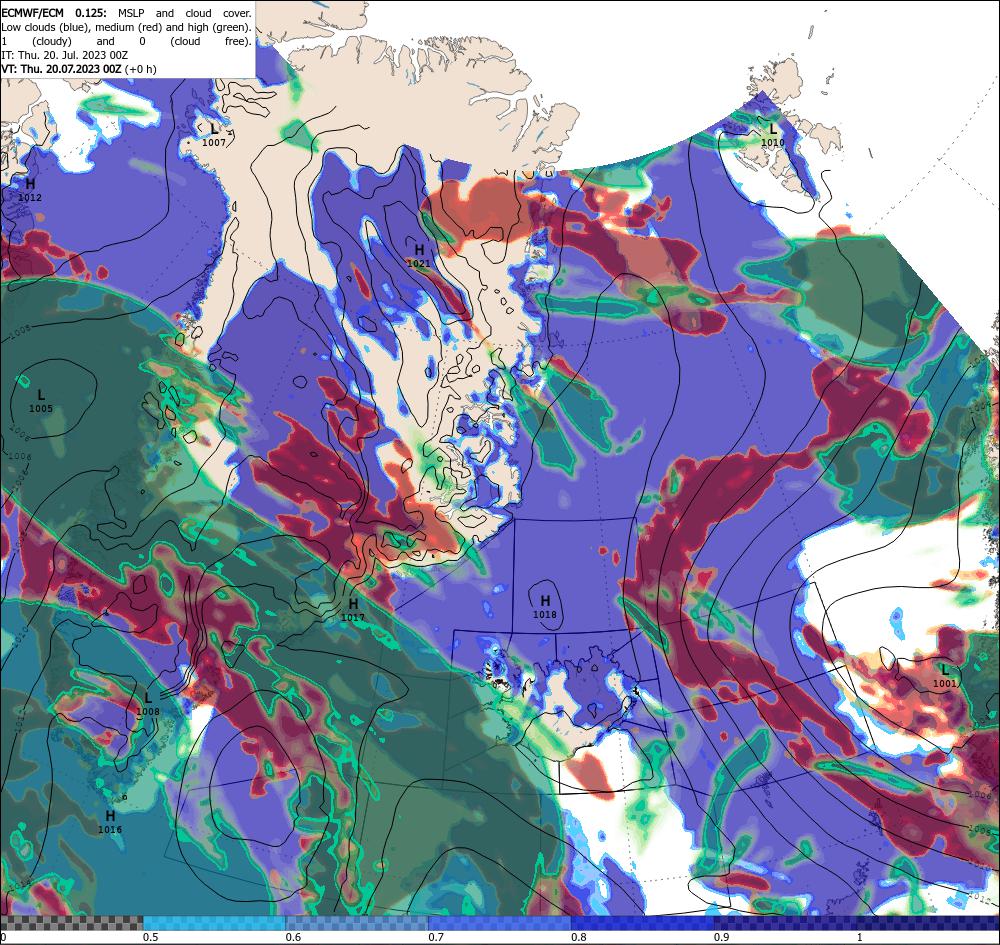Select the L 1007 low pressure marker
Viewport: 1000px width, 945px height.
coord(214,135)
